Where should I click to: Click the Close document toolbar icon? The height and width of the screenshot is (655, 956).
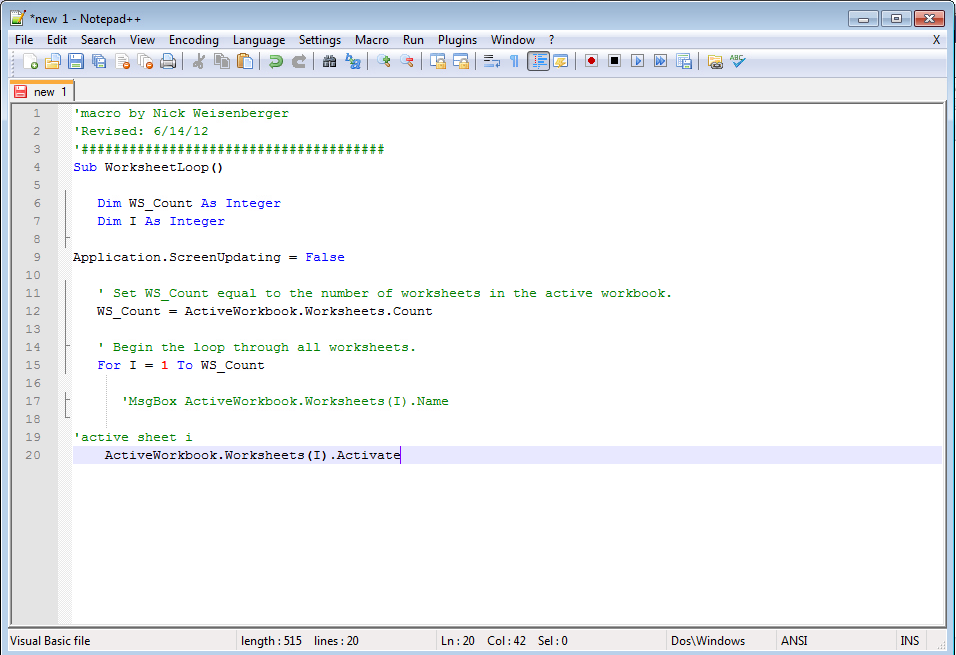click(122, 61)
